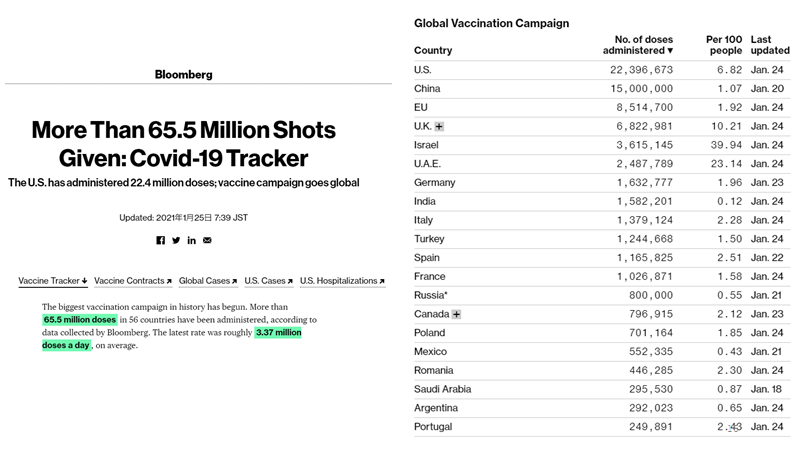Open the U.S. Cases link
Screen dimensions: 800x450
point(269,281)
